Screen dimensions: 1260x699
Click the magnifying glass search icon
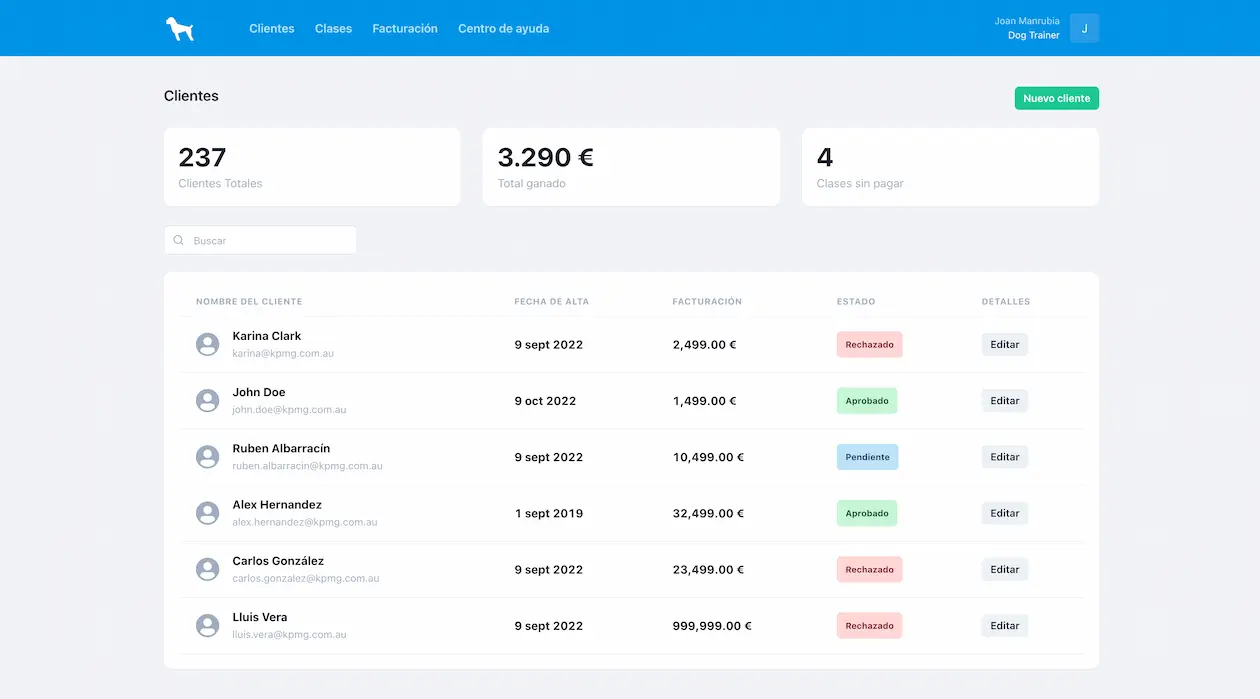pyautogui.click(x=178, y=240)
